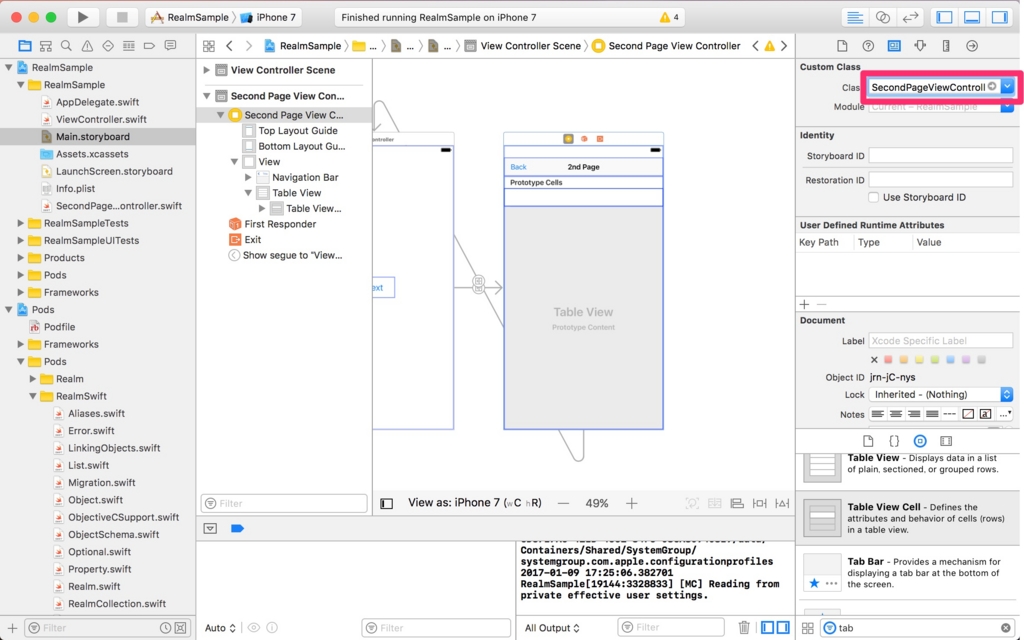Open the Project navigator folder icon
Viewport: 1024px width, 640px height.
tap(25, 46)
